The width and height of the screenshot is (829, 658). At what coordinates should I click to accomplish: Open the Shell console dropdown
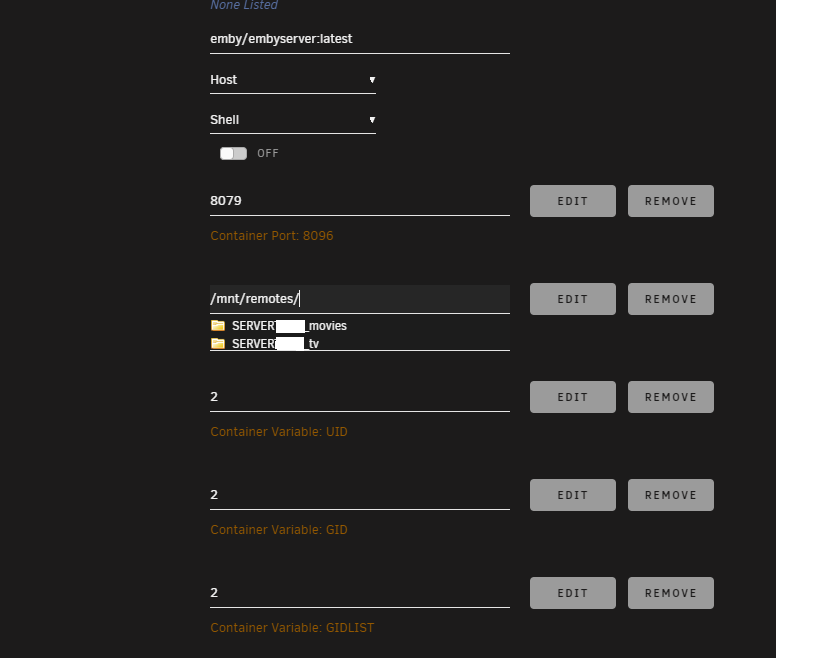click(293, 120)
